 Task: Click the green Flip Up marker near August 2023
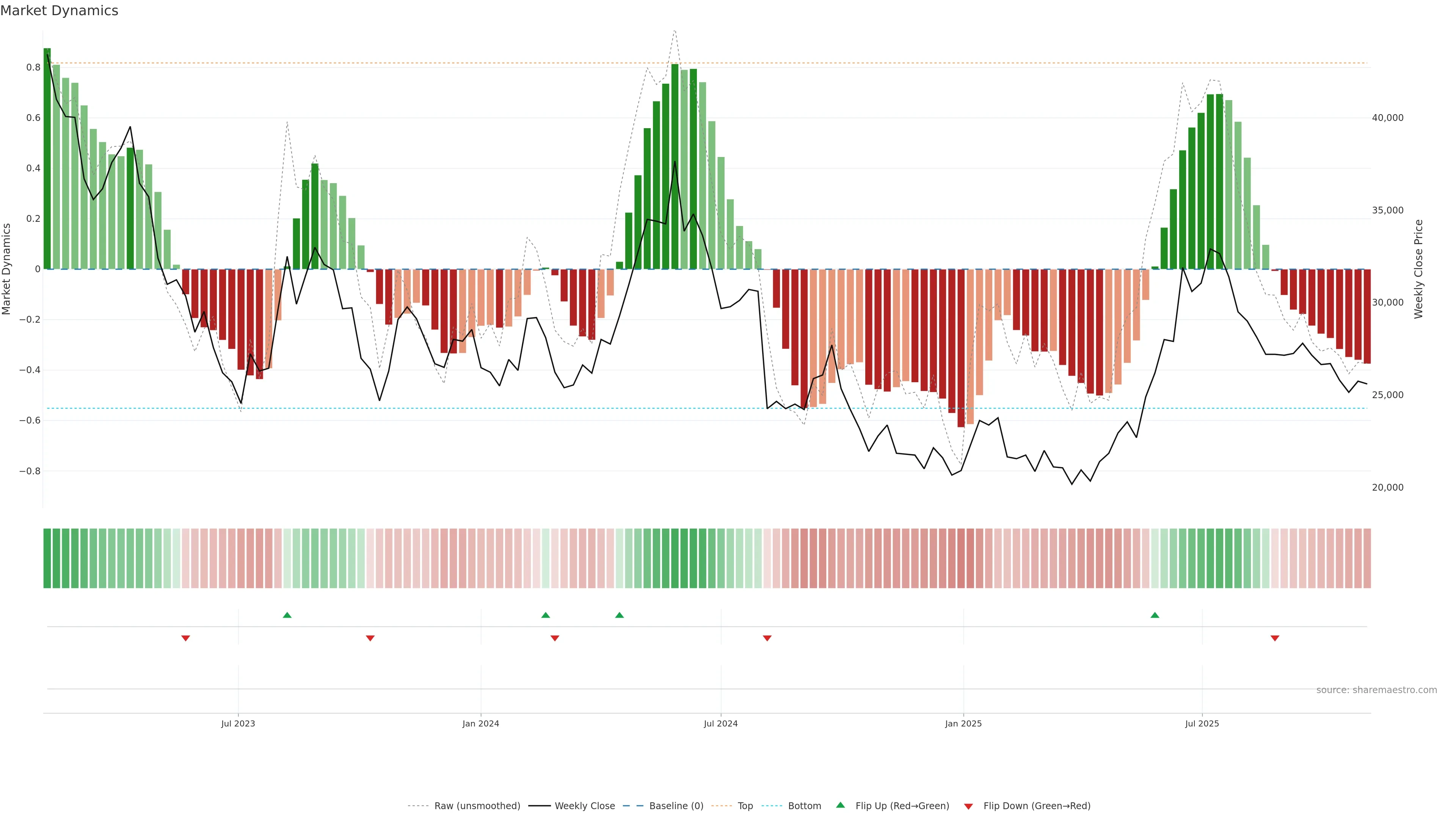(x=287, y=615)
